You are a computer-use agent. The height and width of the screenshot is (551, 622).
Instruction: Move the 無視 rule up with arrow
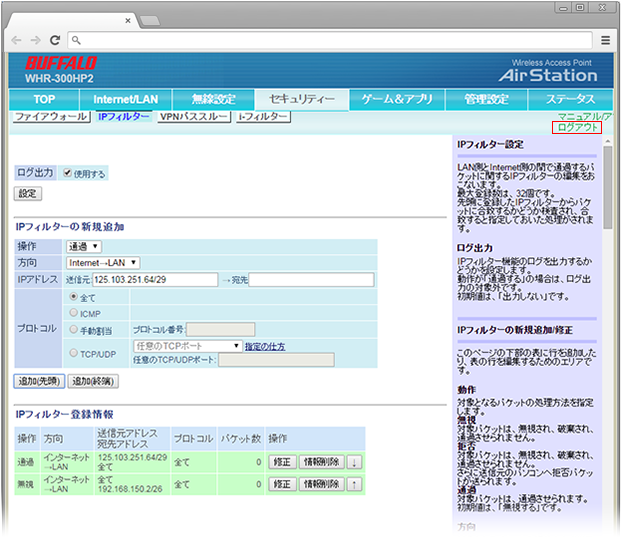click(x=354, y=484)
